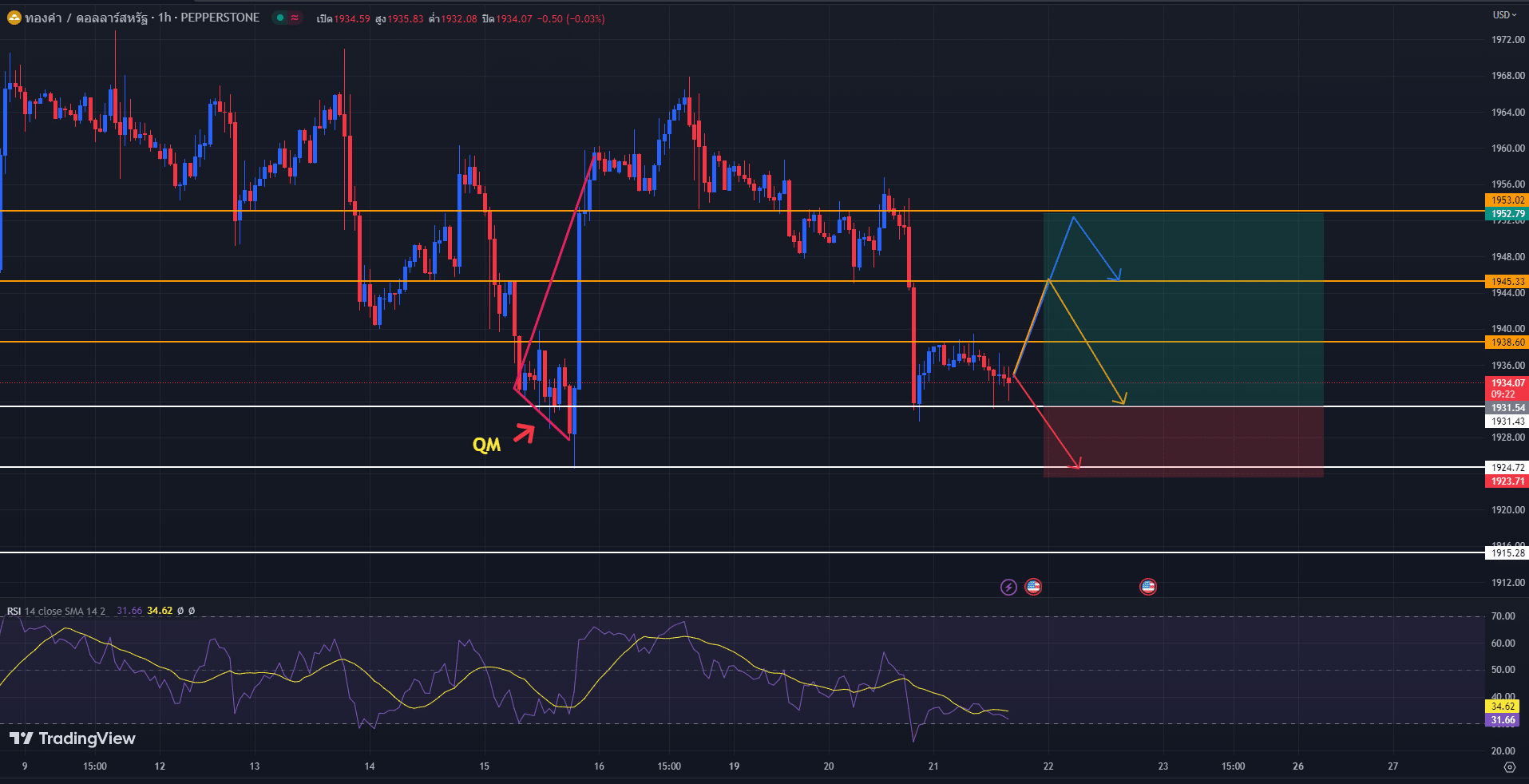Click the yellow RSI value label 34.62
Image resolution: width=1529 pixels, height=784 pixels.
[1503, 707]
